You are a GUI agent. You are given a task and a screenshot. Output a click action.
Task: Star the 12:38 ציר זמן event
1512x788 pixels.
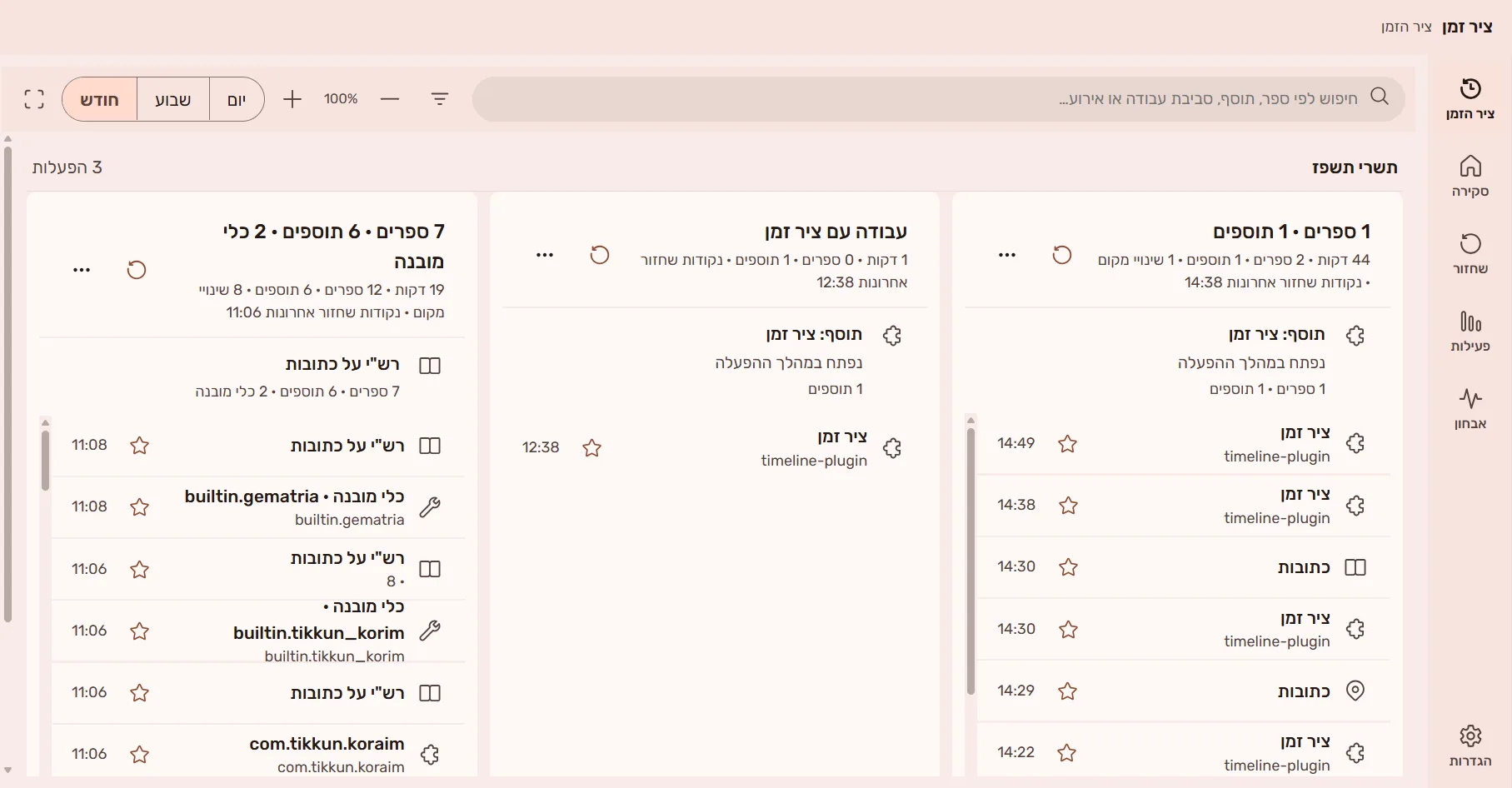click(592, 448)
